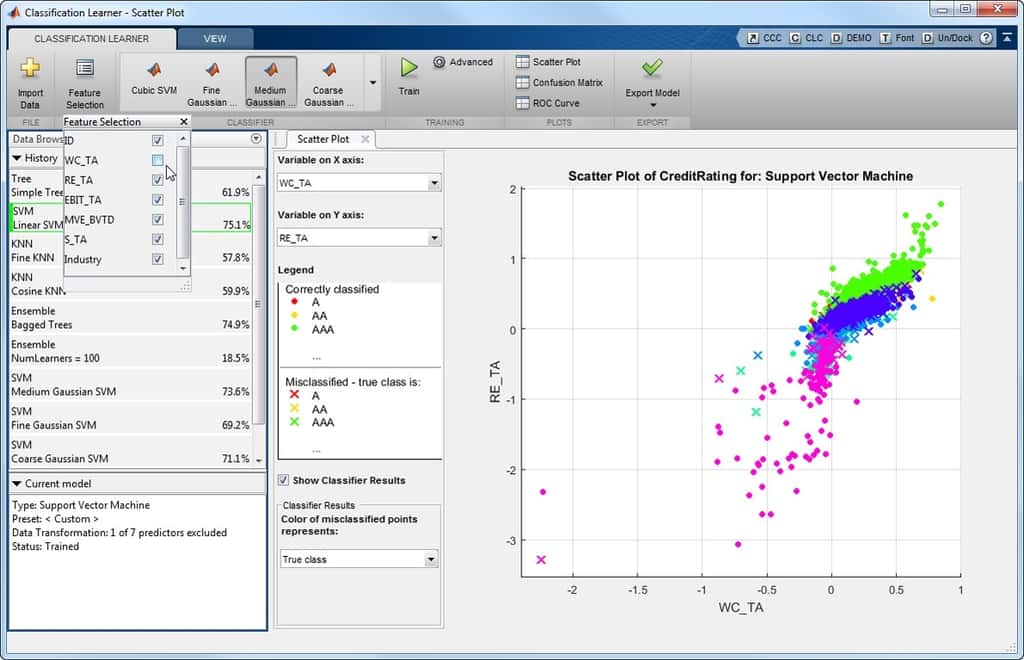Viewport: 1024px width, 660px height.
Task: Switch to the VIEW ribbon tab
Action: [215, 38]
